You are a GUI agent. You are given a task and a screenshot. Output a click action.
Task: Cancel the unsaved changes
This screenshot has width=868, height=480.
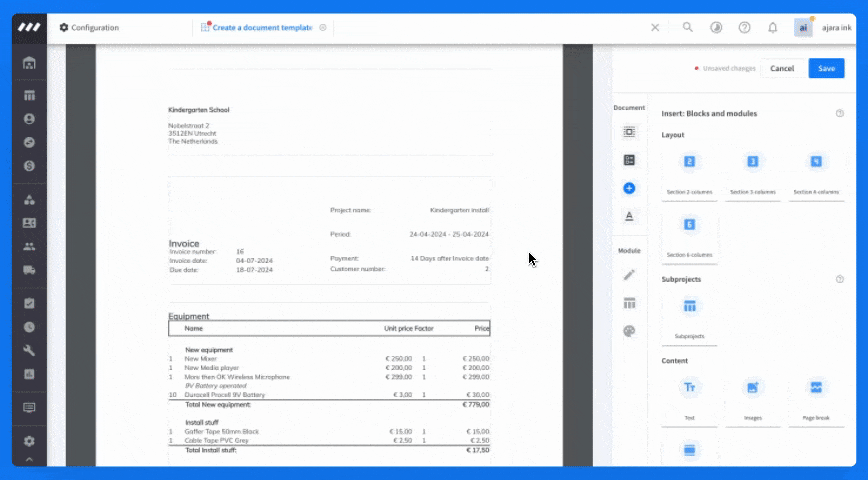[x=782, y=68]
